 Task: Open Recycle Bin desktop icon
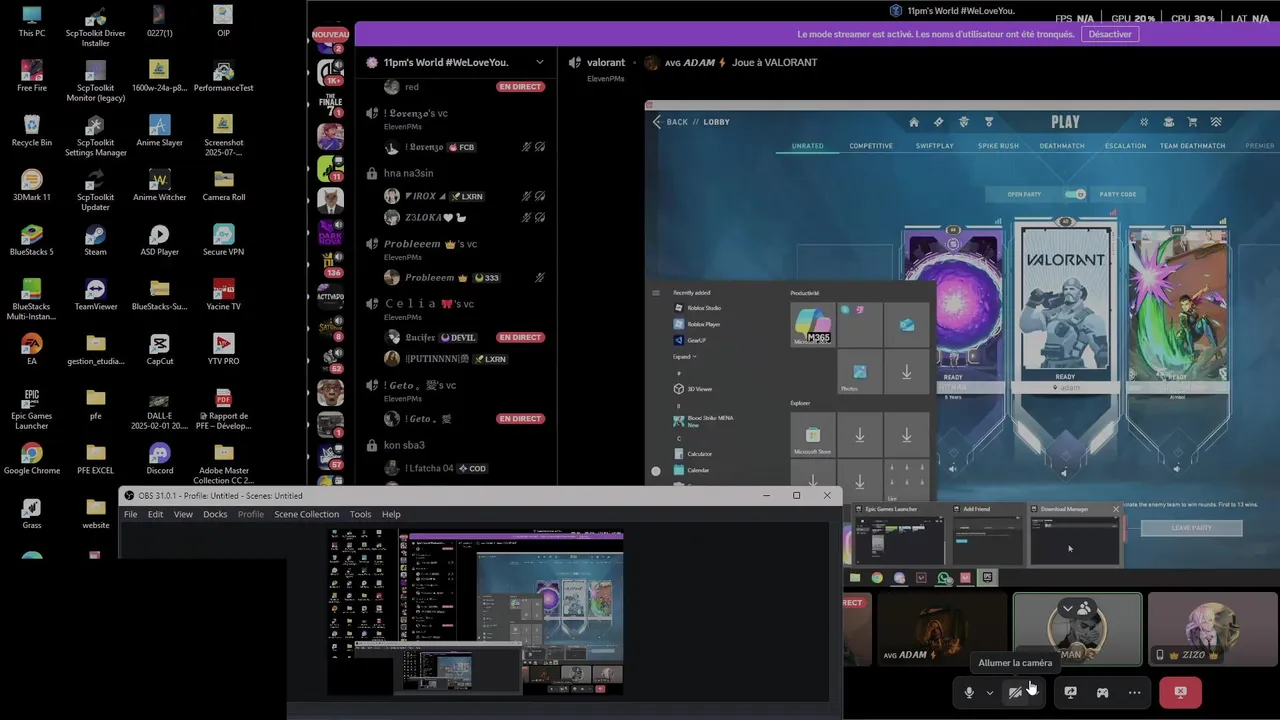tap(32, 130)
